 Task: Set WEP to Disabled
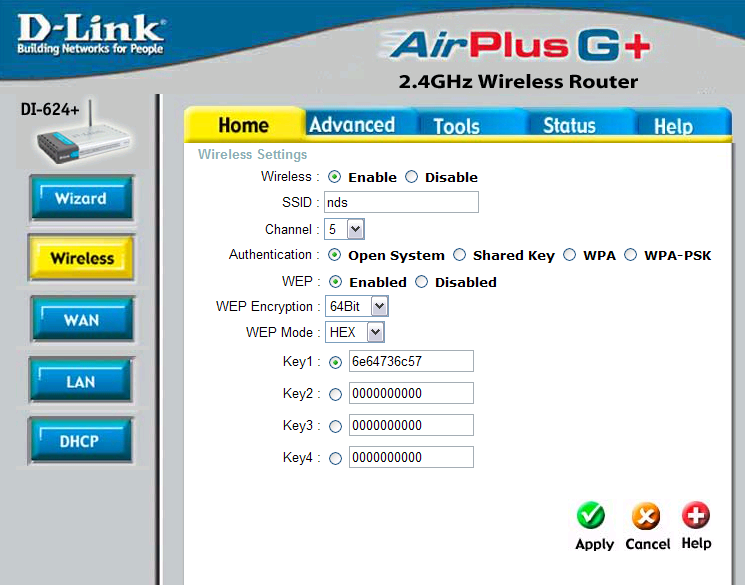tap(421, 282)
